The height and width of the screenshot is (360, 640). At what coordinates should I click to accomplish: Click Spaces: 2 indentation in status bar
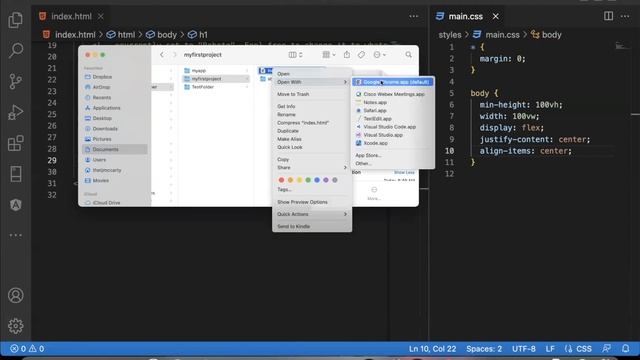pyautogui.click(x=484, y=349)
